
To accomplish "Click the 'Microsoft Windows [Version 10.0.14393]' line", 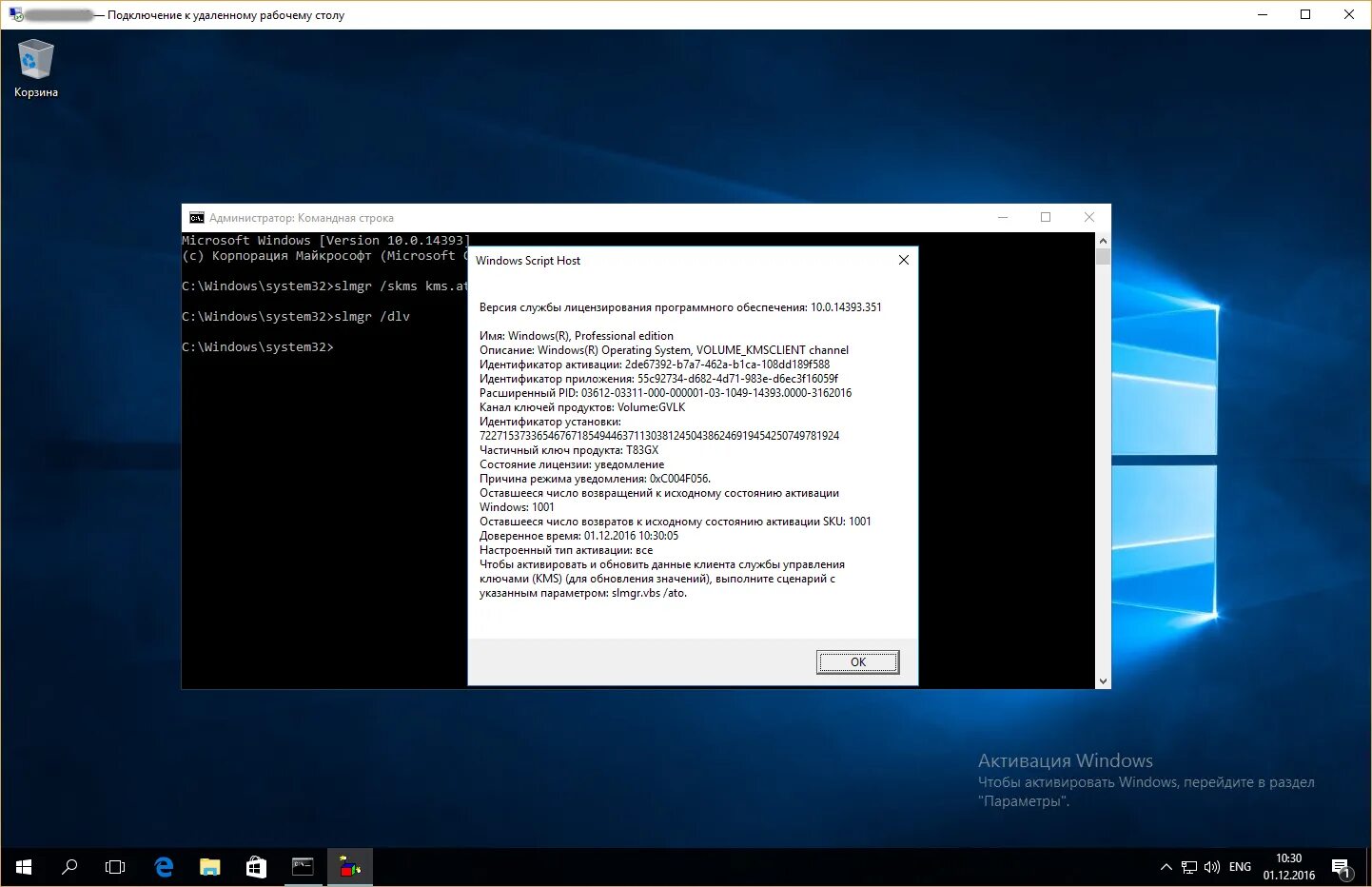I will click(x=326, y=241).
